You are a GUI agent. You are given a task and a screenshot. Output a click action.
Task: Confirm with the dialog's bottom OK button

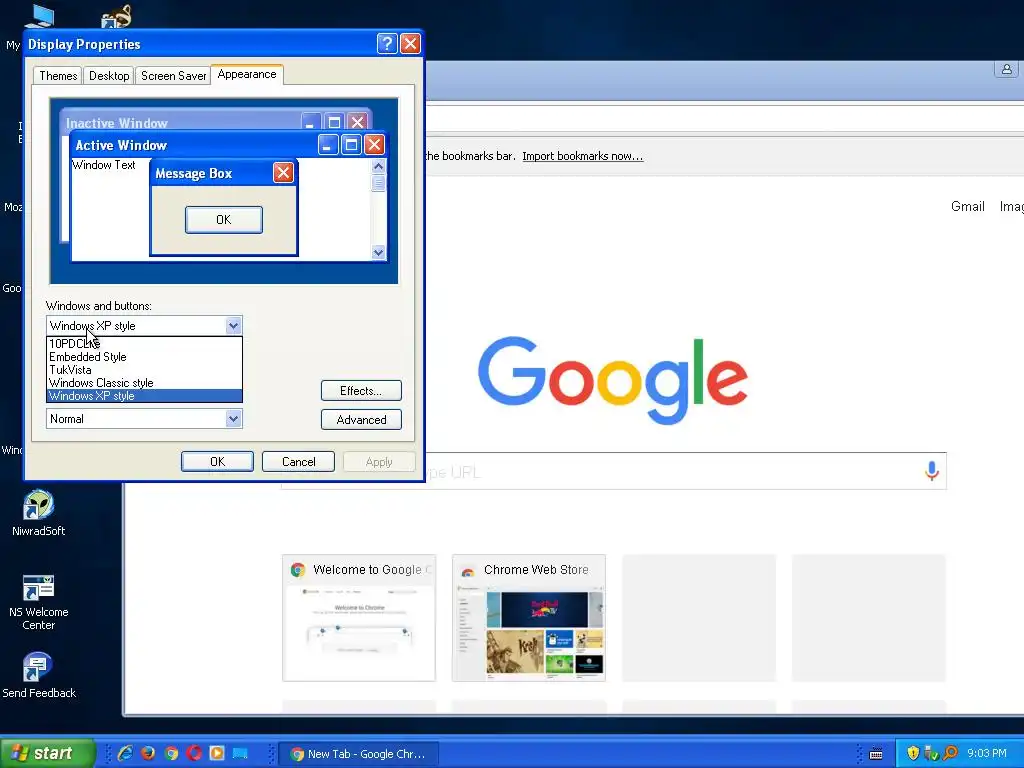coord(217,462)
